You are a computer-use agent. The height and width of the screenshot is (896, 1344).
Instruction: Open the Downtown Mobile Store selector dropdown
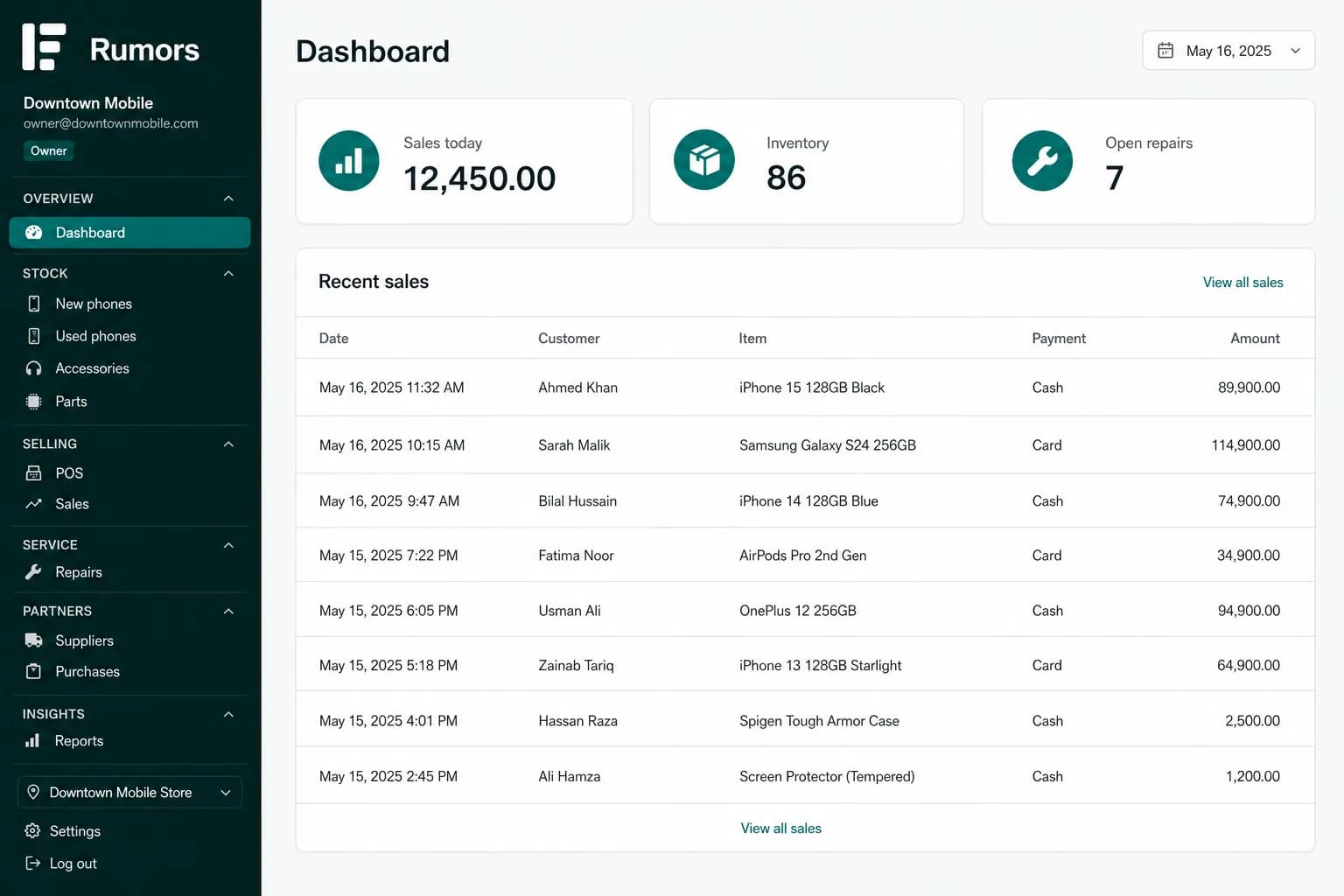pos(129,793)
